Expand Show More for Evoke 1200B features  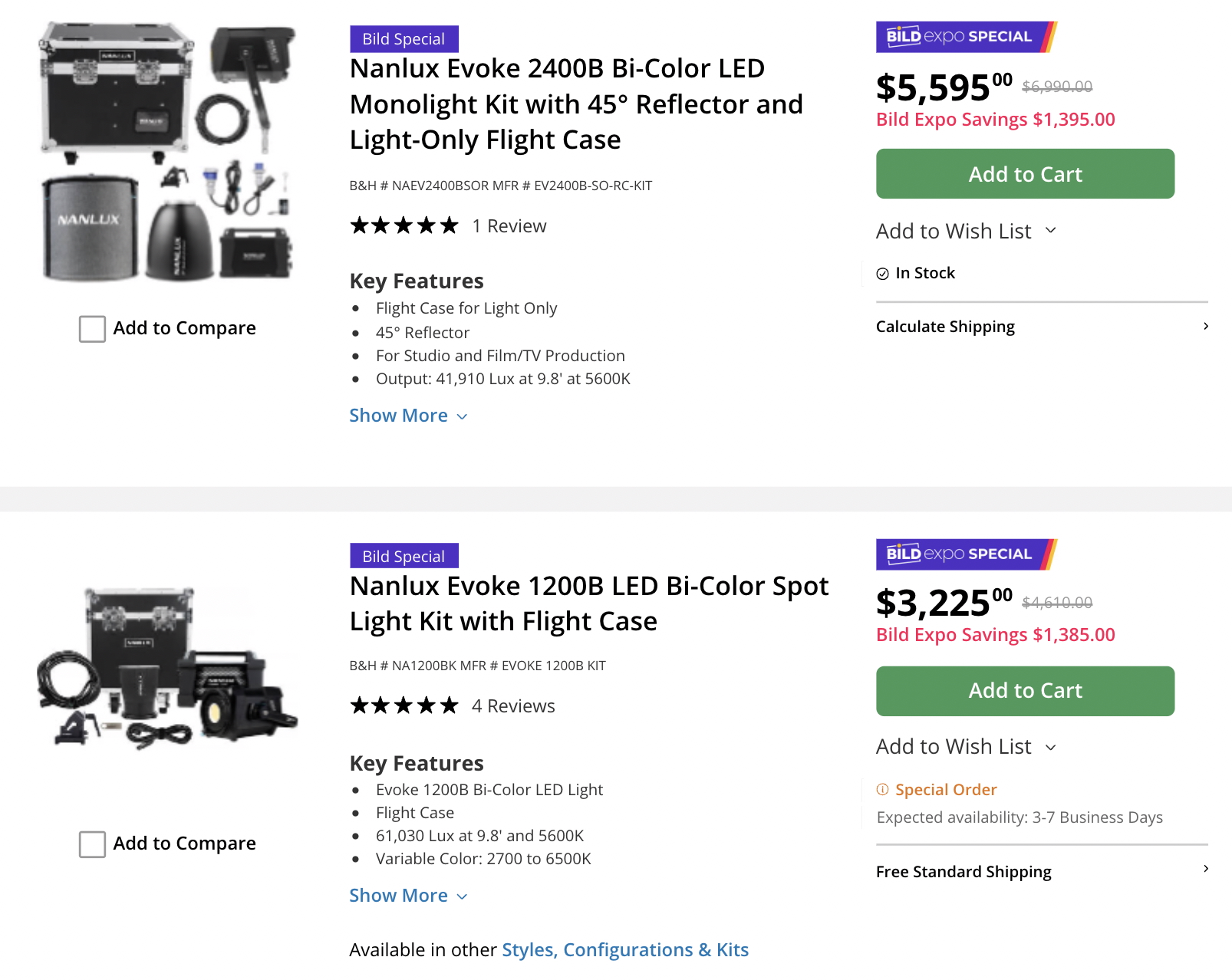pos(408,896)
